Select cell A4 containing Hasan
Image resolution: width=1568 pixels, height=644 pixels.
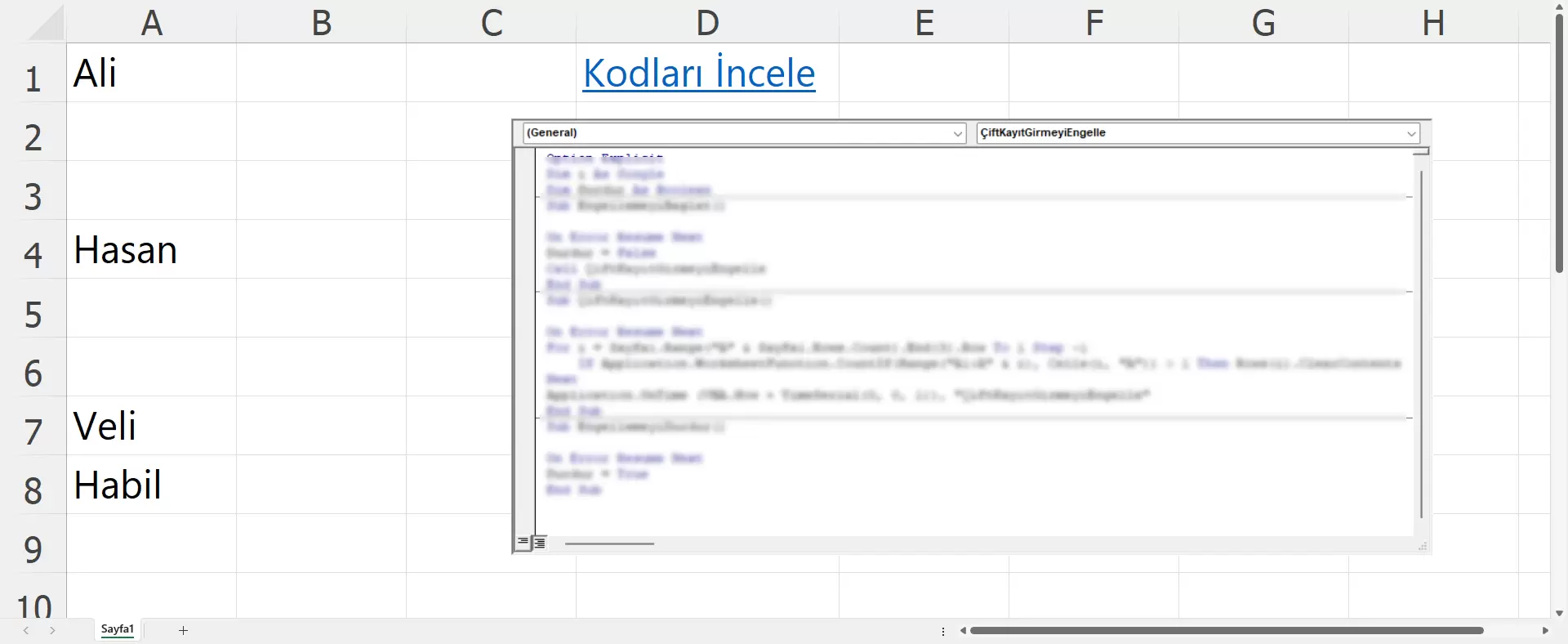pos(151,249)
